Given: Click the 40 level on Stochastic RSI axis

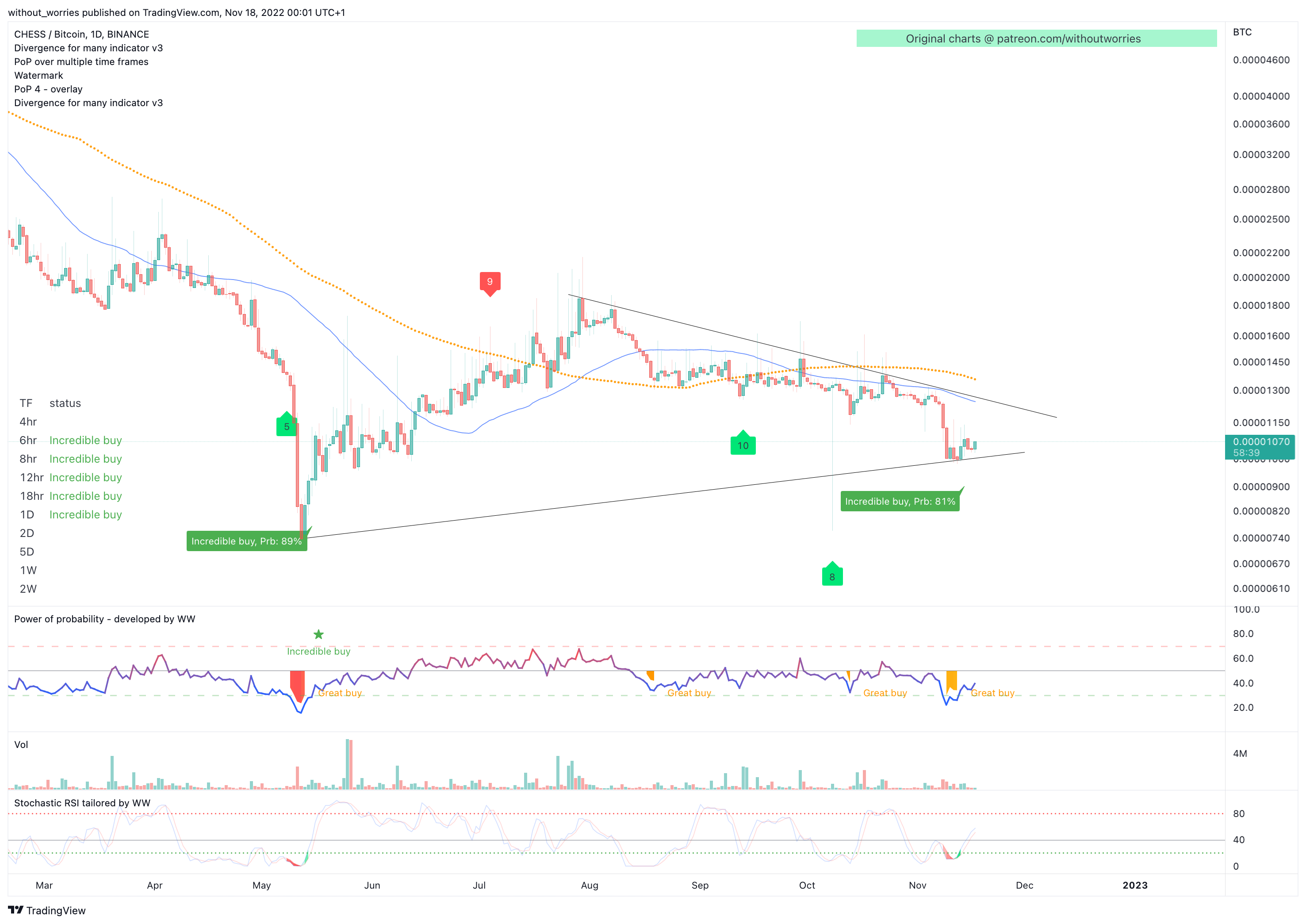Looking at the screenshot, I should coord(1239,840).
